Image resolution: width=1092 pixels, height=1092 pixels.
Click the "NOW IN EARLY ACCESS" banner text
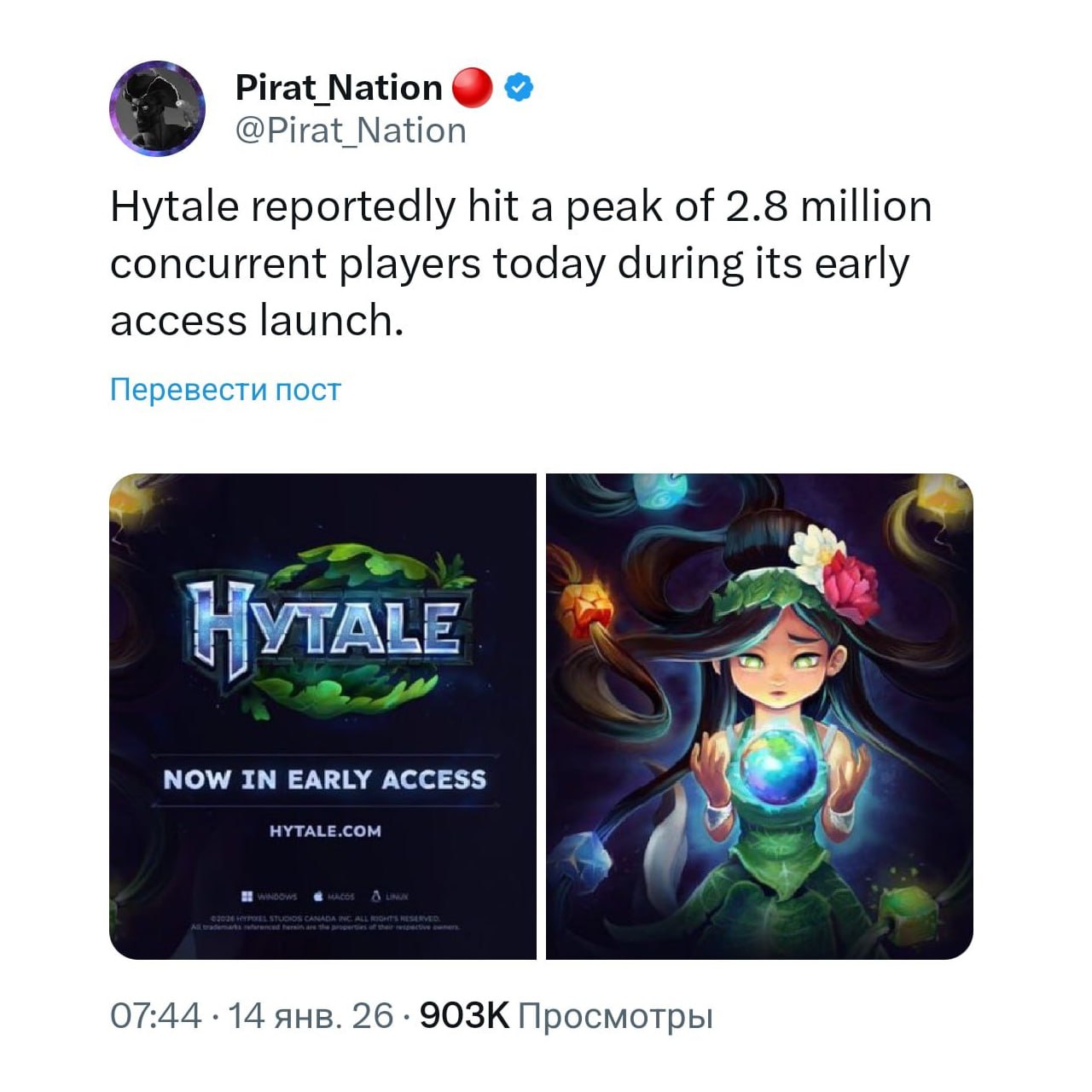[324, 779]
